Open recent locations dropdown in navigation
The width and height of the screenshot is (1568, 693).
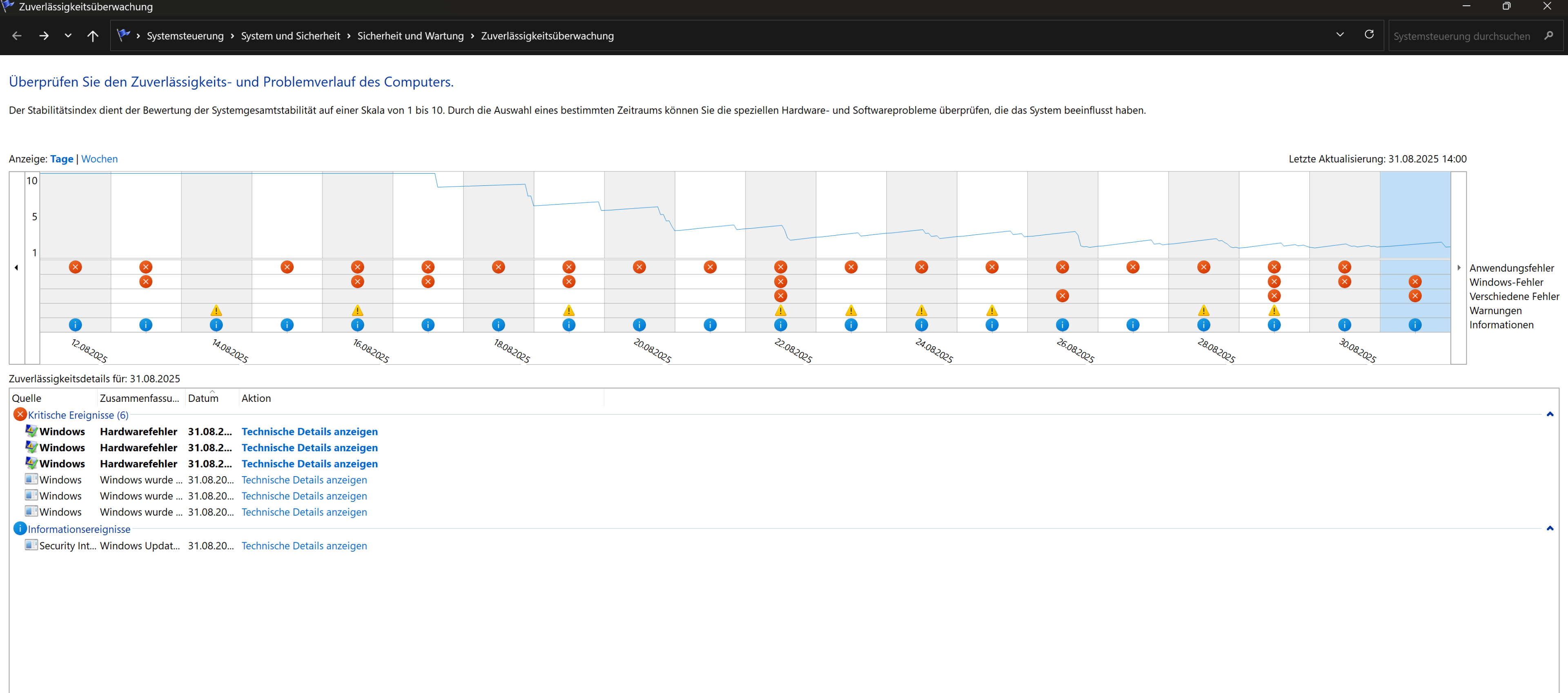68,36
